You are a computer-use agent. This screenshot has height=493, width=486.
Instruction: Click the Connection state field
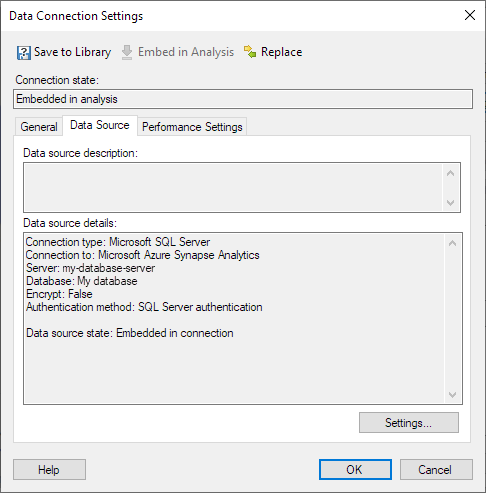pos(243,99)
